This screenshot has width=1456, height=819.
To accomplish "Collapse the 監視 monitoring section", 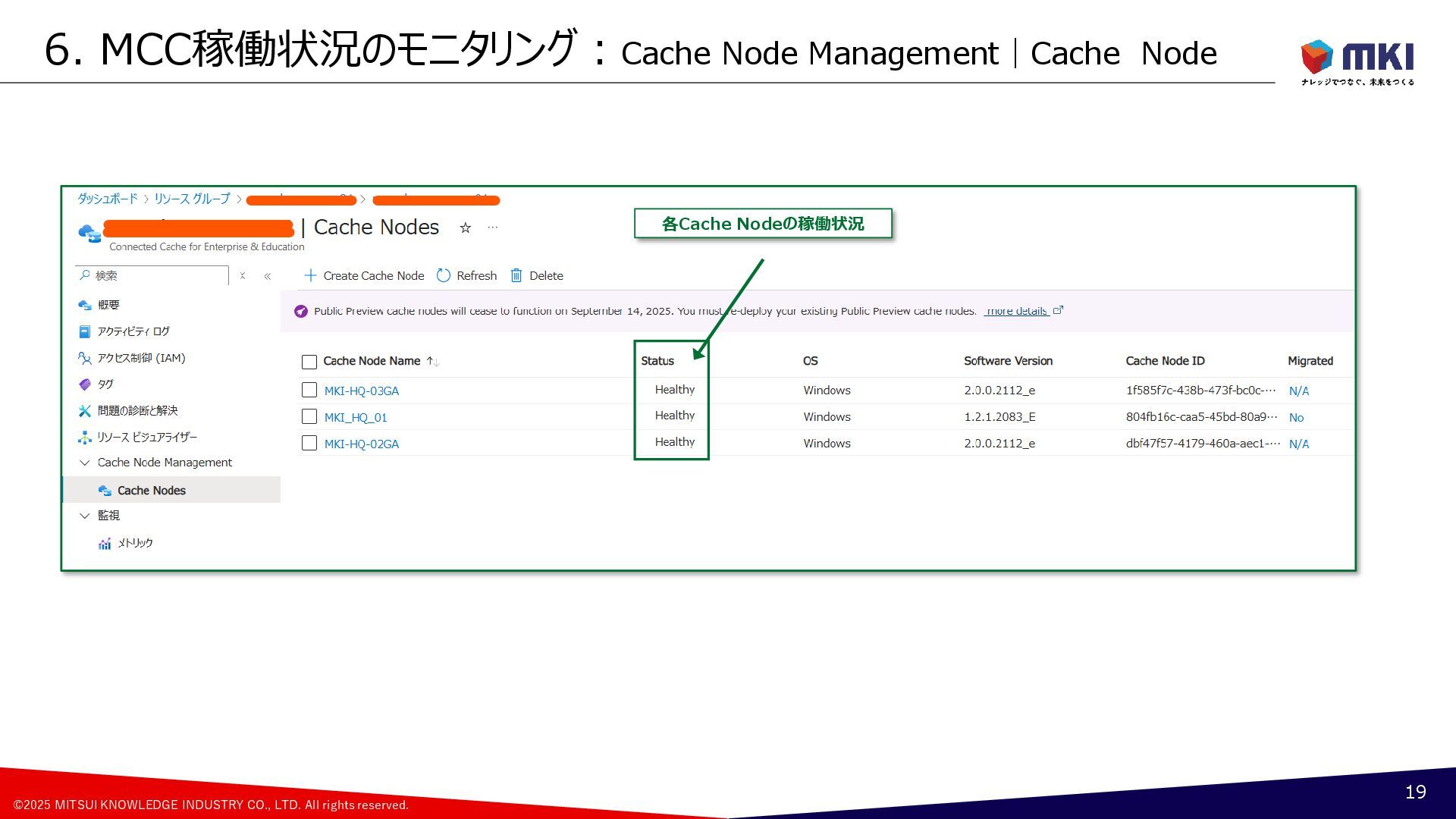I will (85, 516).
